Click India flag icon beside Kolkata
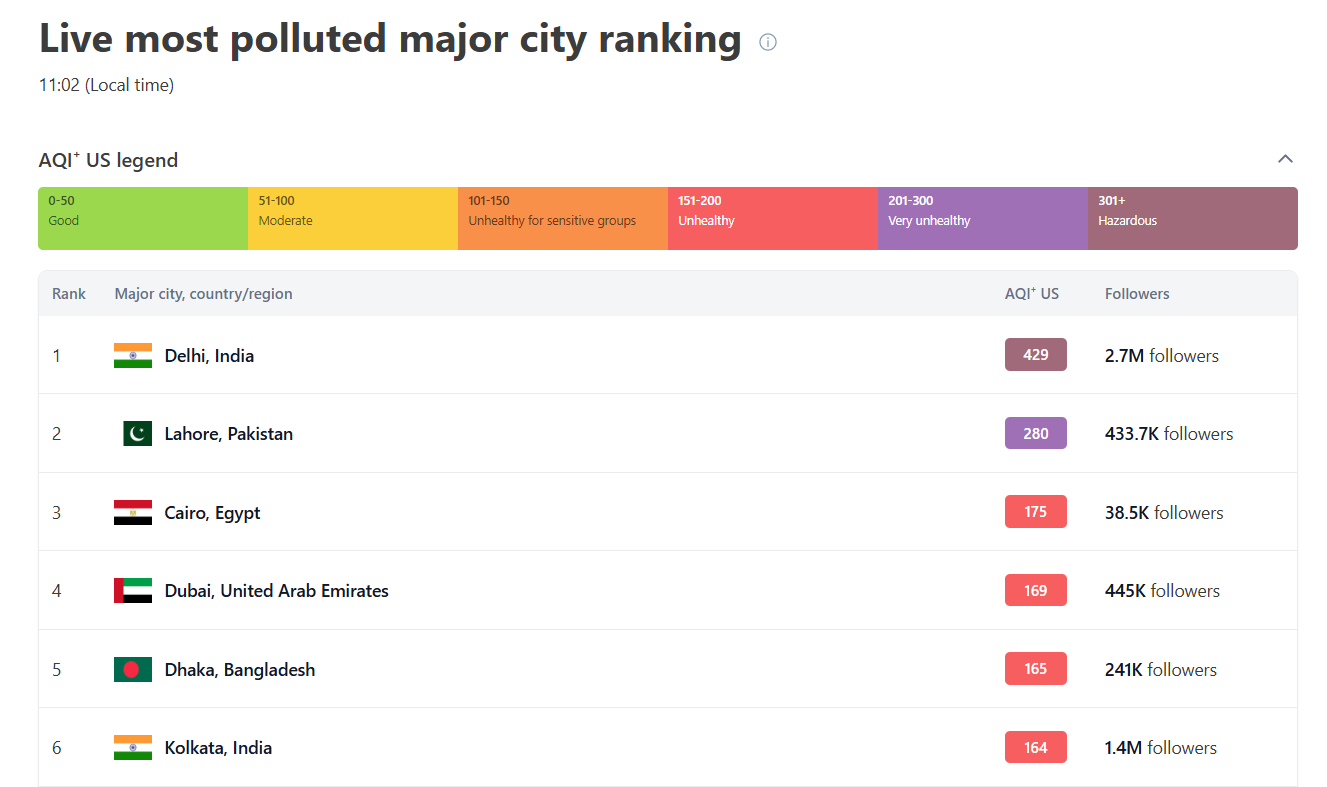The width and height of the screenshot is (1327, 787). click(133, 748)
